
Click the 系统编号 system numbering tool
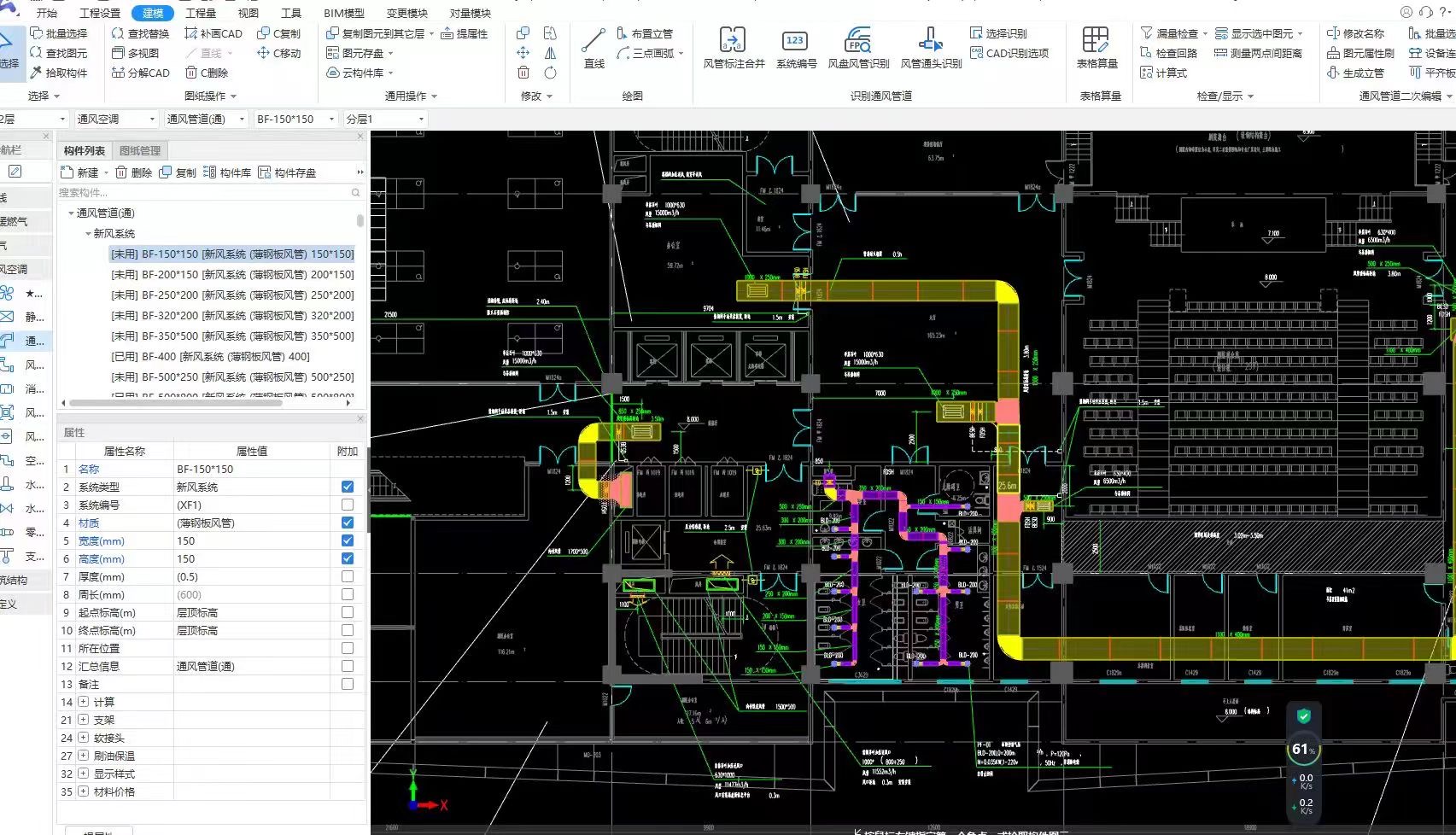(x=796, y=49)
